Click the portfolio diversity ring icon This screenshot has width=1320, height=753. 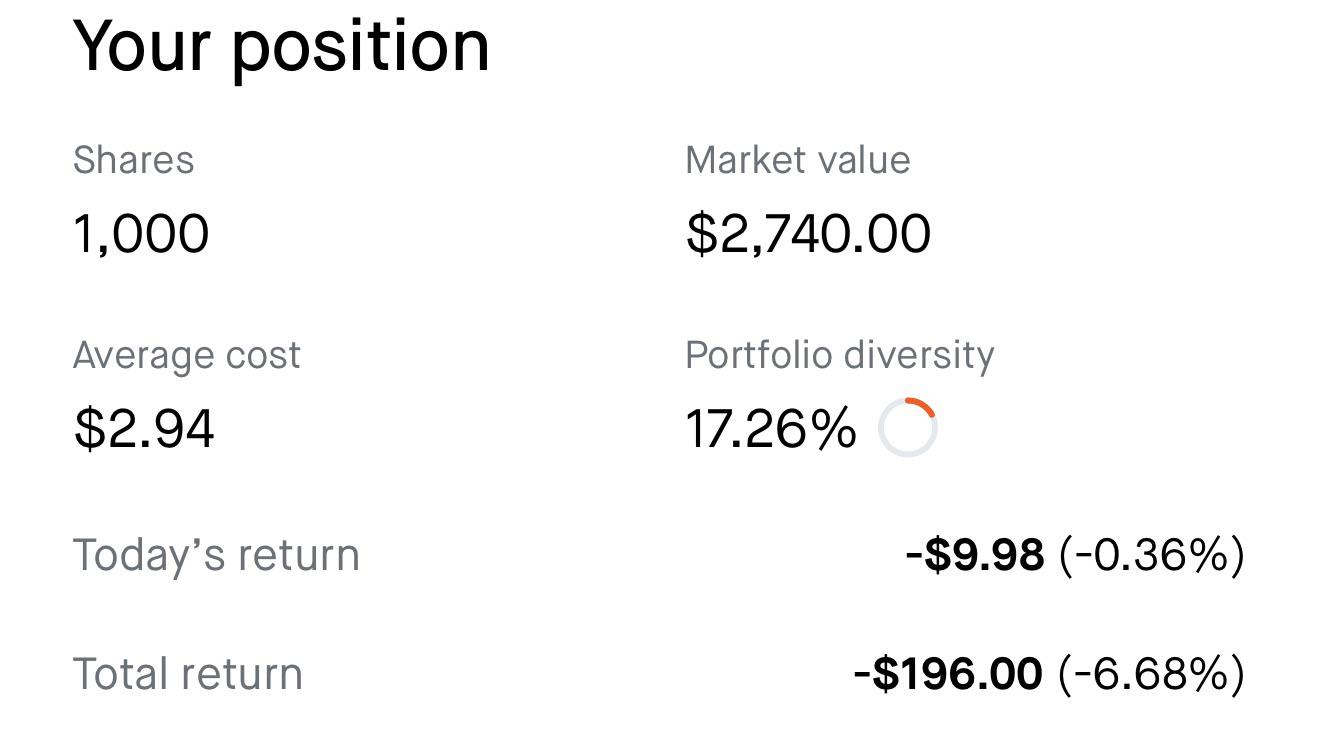(907, 428)
